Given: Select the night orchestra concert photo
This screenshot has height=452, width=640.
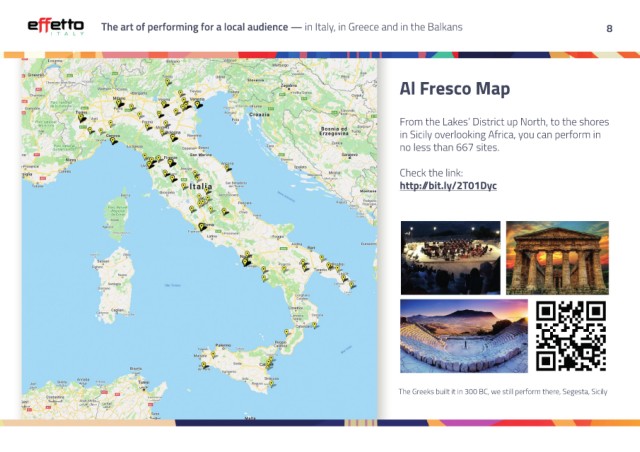Looking at the screenshot, I should 450,257.
